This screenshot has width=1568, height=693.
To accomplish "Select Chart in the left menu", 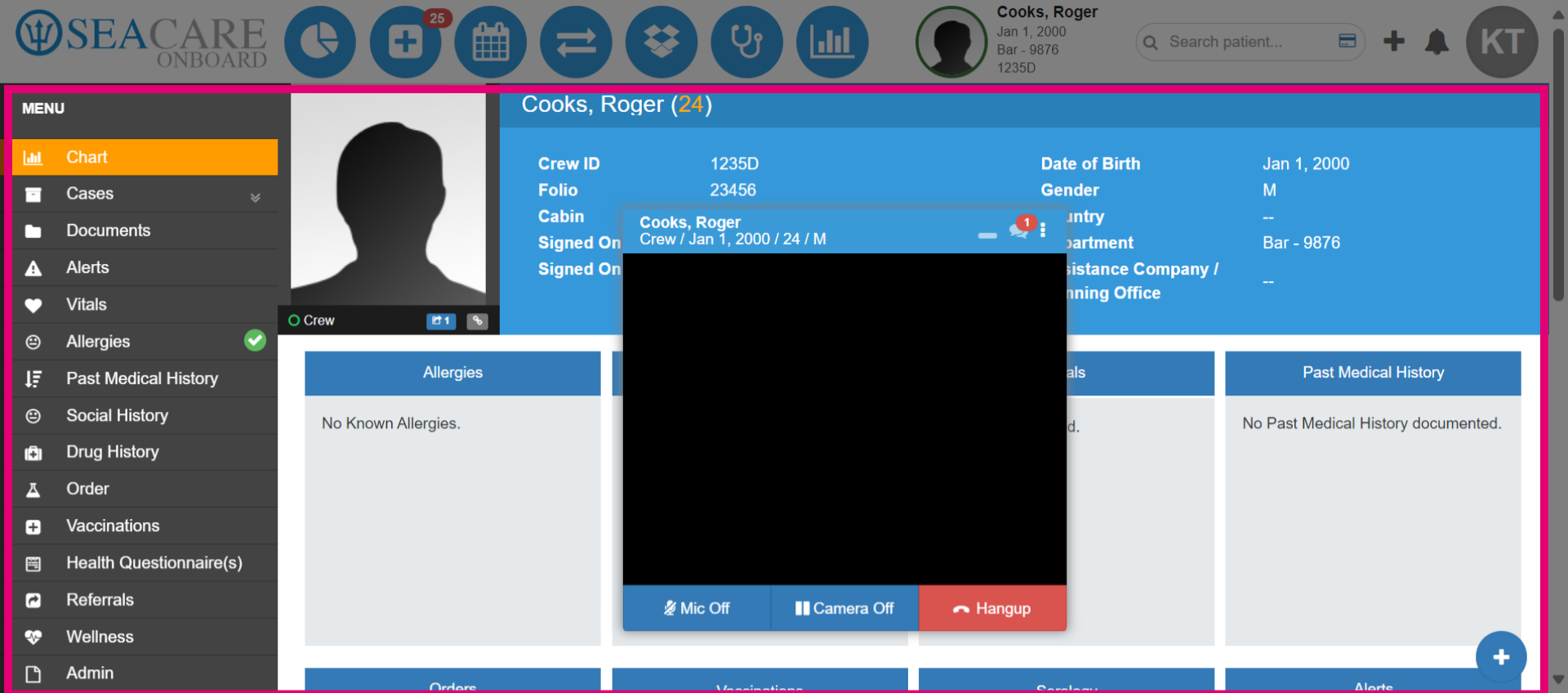I will (145, 157).
